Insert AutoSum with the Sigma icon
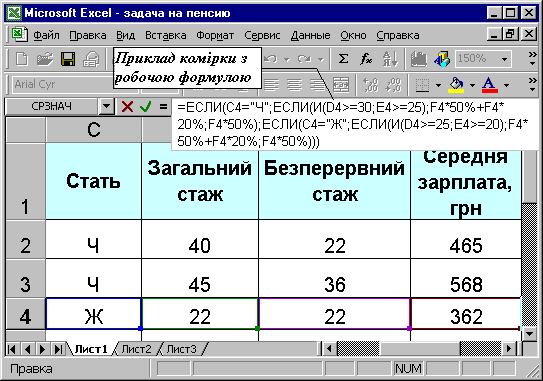Viewport: 543px width, 381px height. [343, 59]
